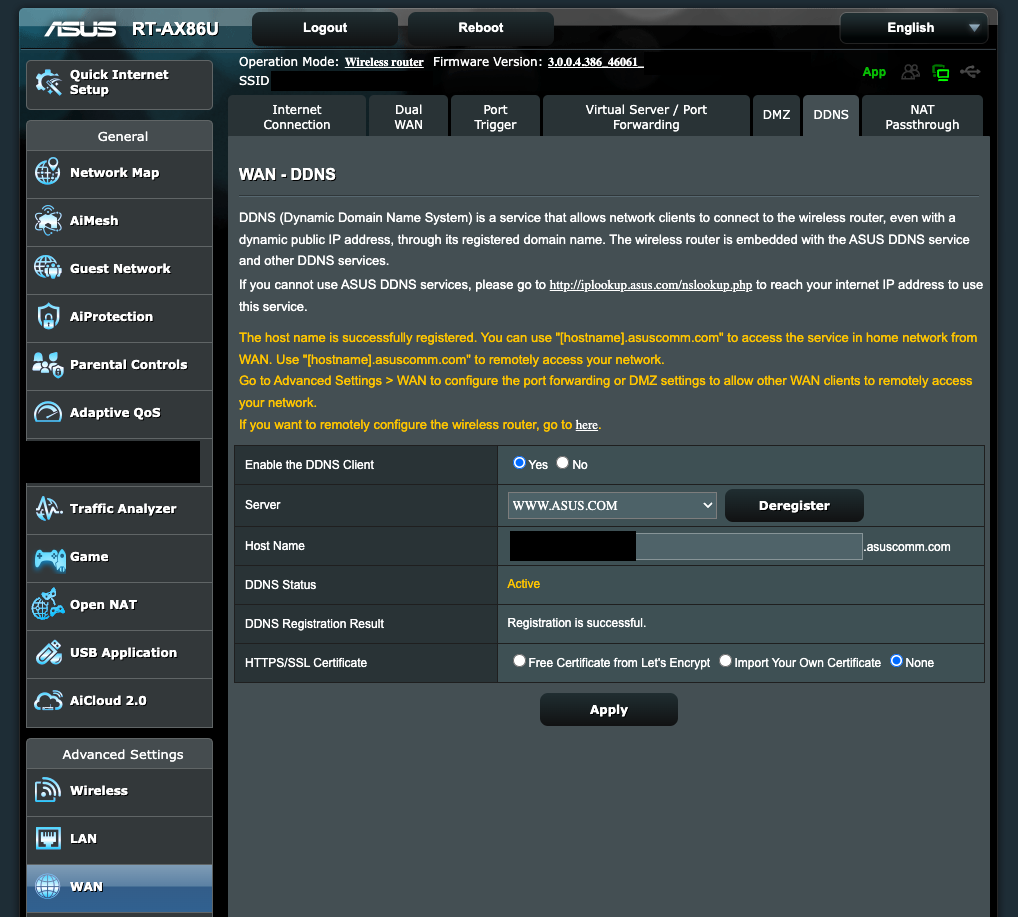This screenshot has height=917, width=1018.
Task: Follow the 'here' remote configuration link
Action: (586, 425)
